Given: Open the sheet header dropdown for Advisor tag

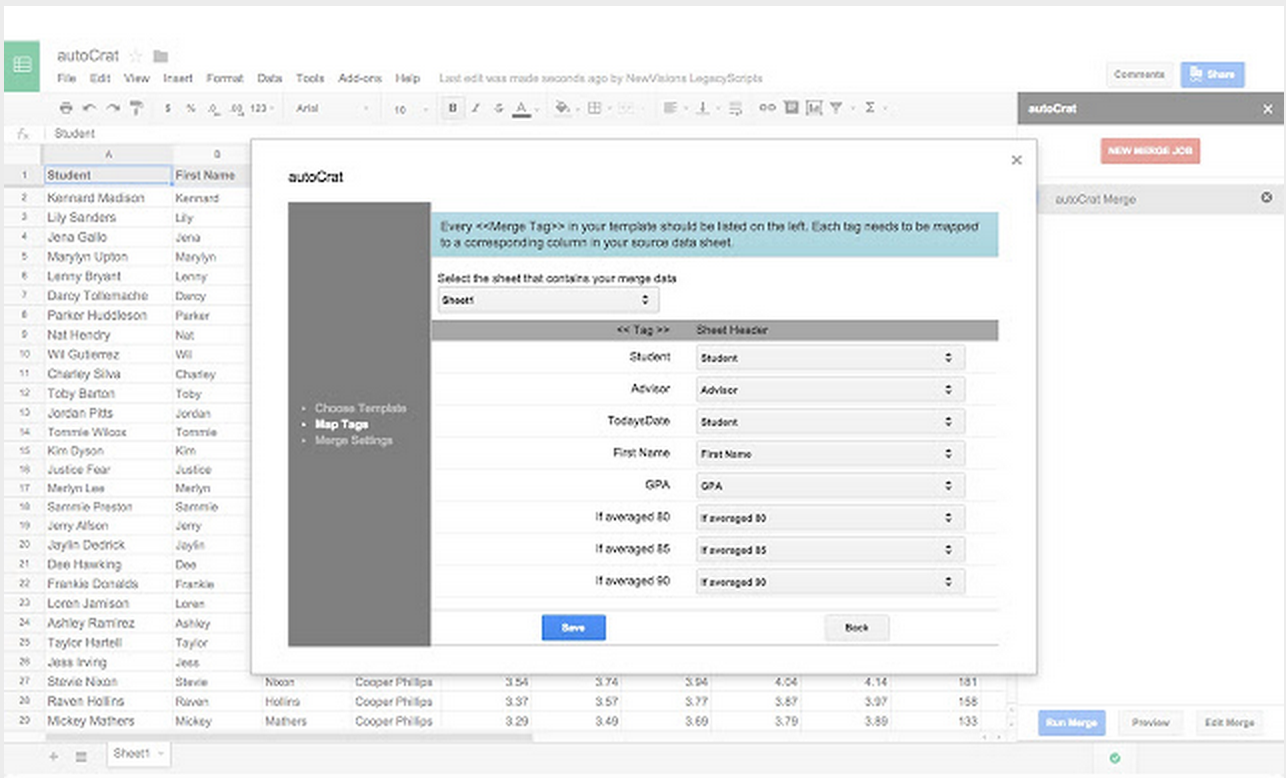Looking at the screenshot, I should (830, 389).
